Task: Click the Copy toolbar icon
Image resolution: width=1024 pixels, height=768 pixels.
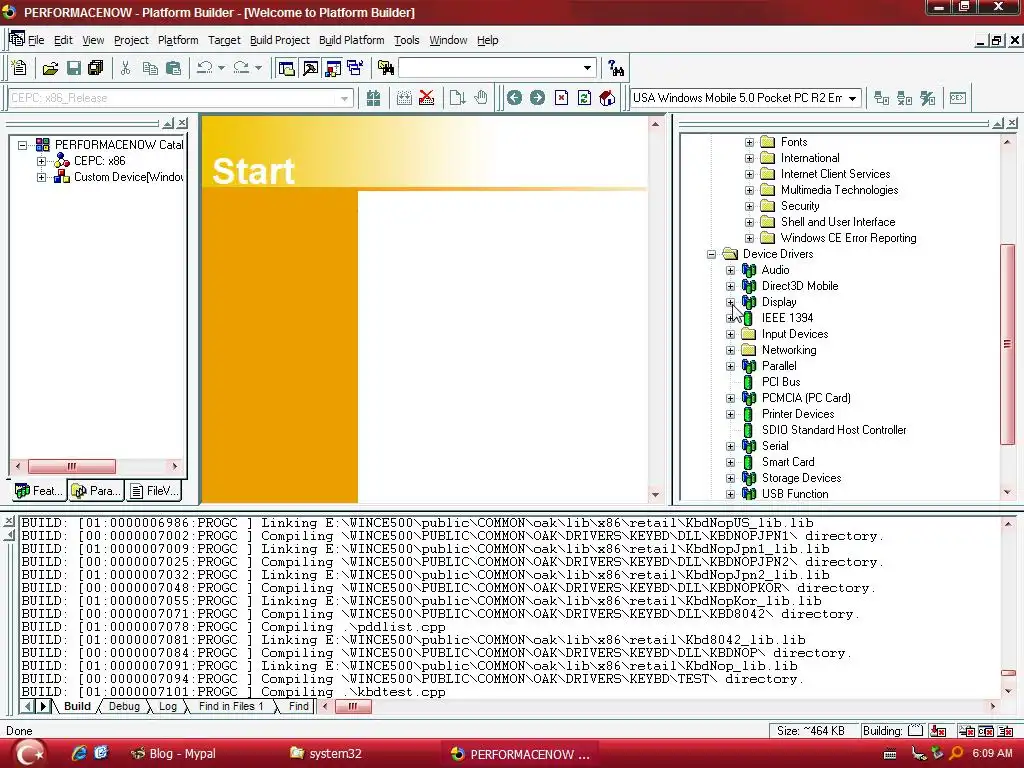Action: tap(150, 68)
